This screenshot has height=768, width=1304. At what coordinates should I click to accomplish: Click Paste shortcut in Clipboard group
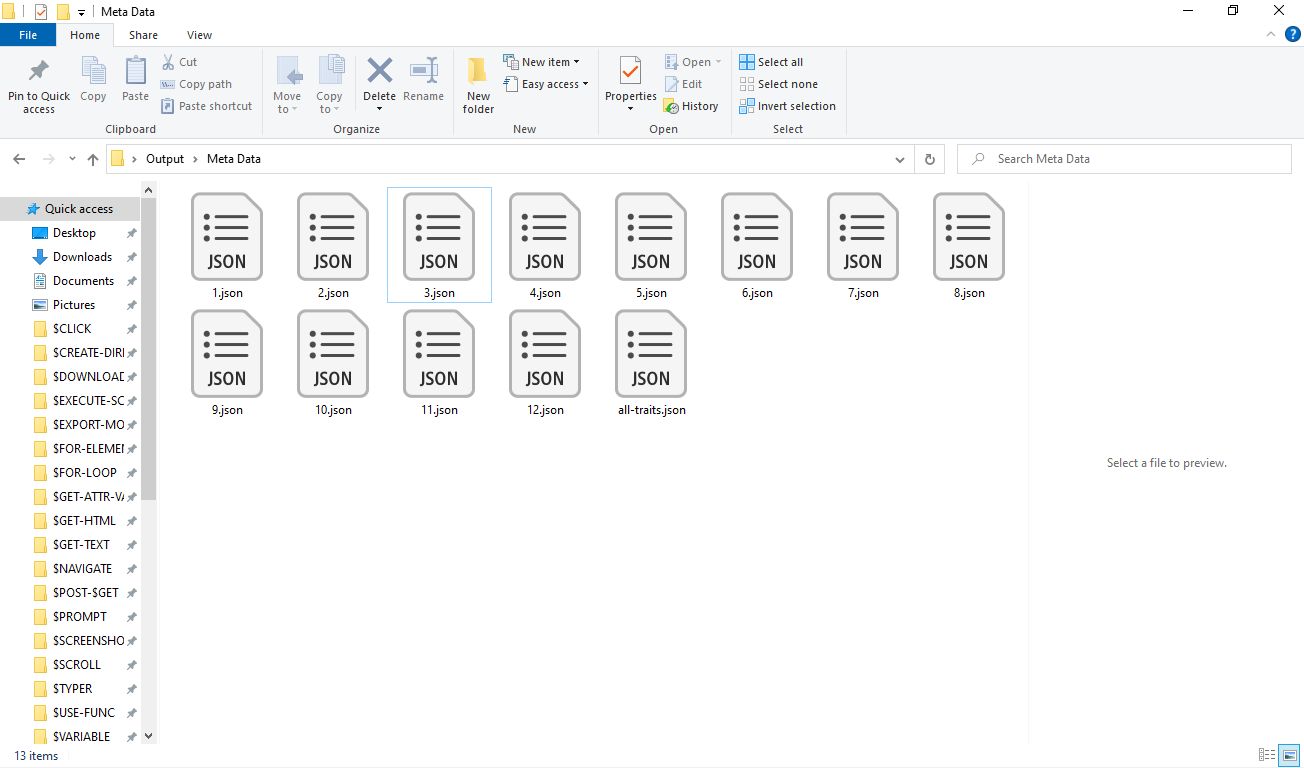point(206,106)
